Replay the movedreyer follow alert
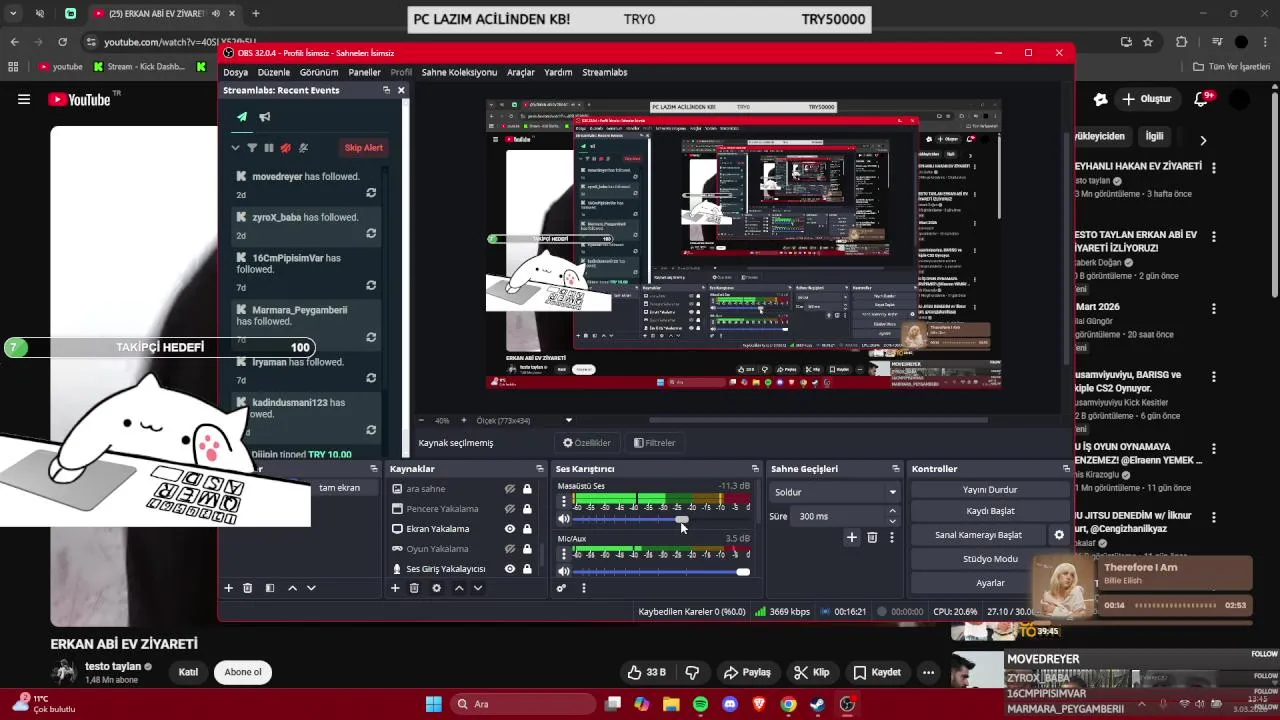Viewport: 1280px width, 720px height. click(x=371, y=193)
